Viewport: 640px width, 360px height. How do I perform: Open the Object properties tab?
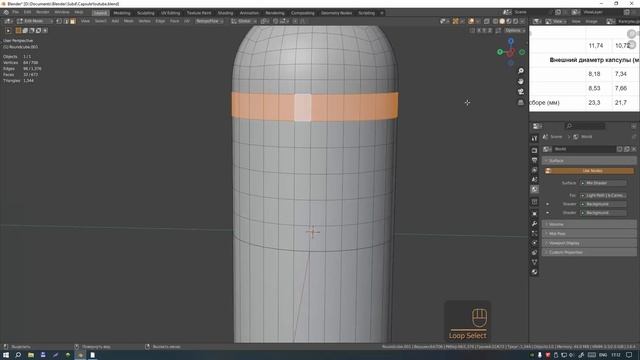click(x=534, y=214)
